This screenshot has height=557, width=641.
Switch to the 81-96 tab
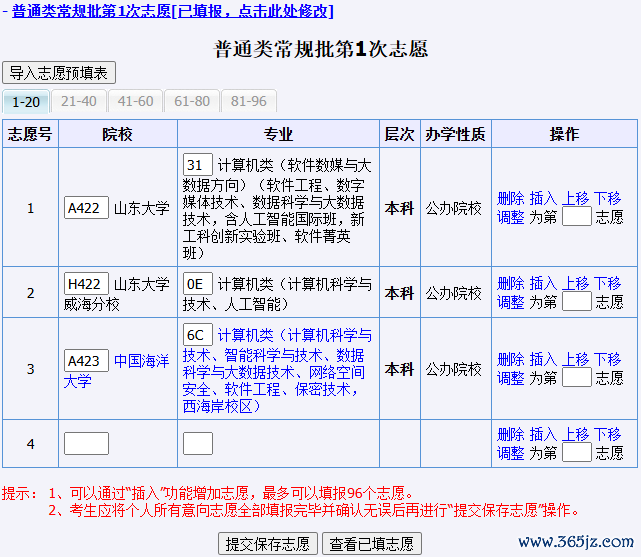point(249,101)
